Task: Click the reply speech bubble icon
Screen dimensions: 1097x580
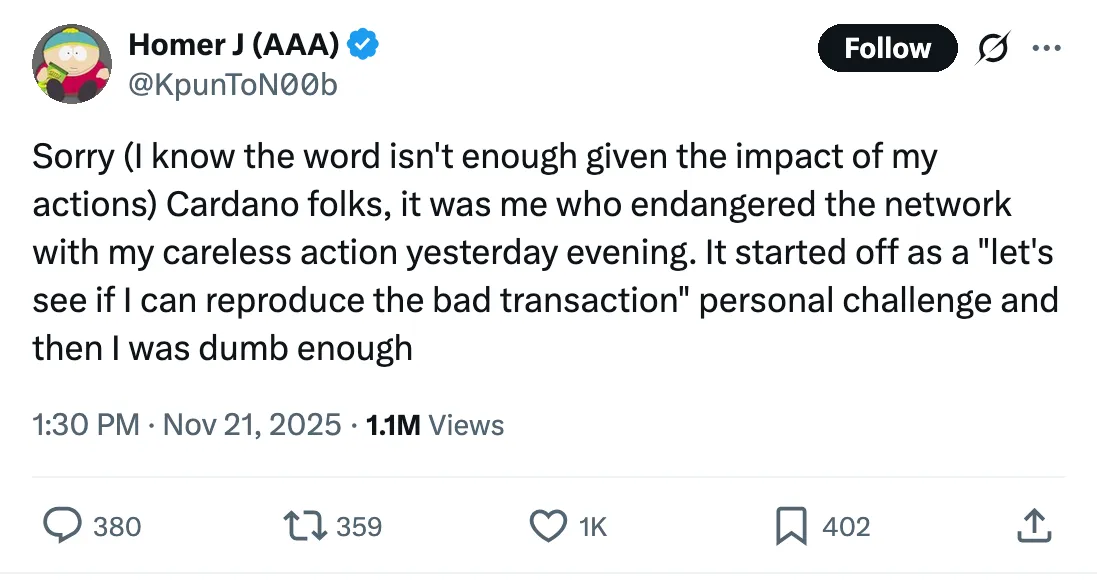Action: click(64, 526)
